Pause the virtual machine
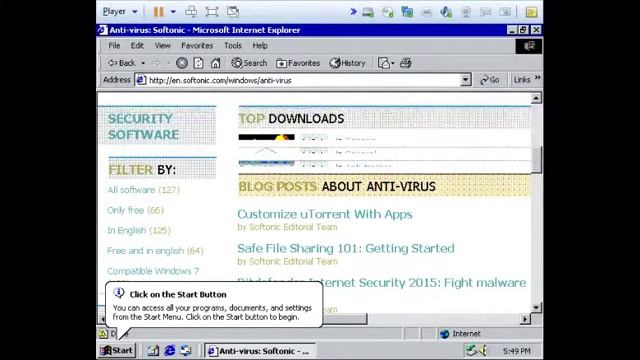640x360 pixels. 158,12
